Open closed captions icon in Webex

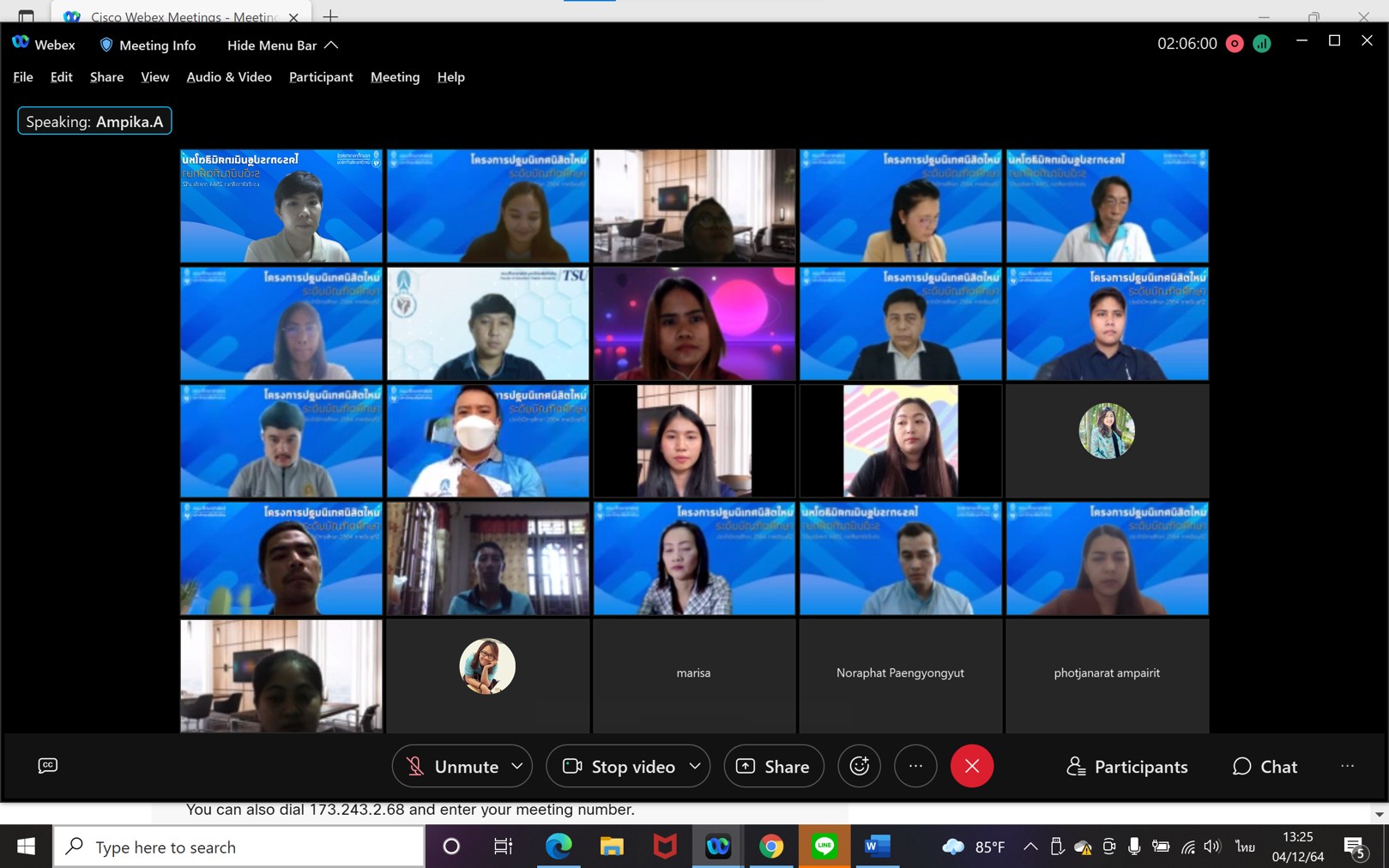coord(48,765)
